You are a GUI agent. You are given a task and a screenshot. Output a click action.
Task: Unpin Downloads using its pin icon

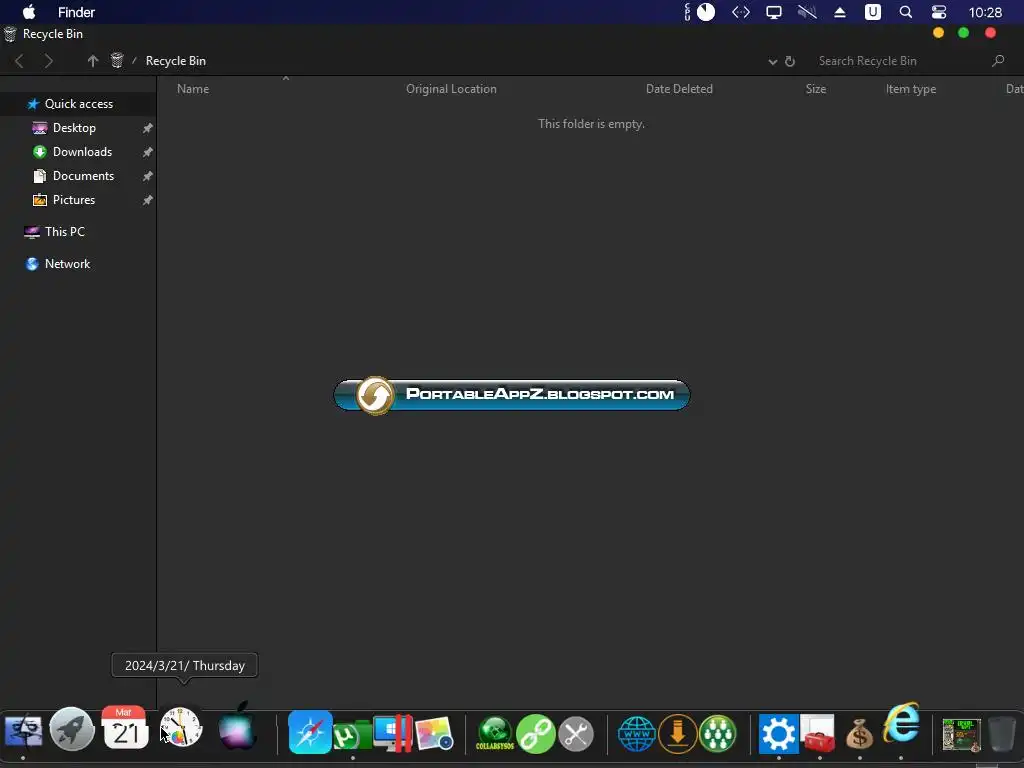point(148,152)
